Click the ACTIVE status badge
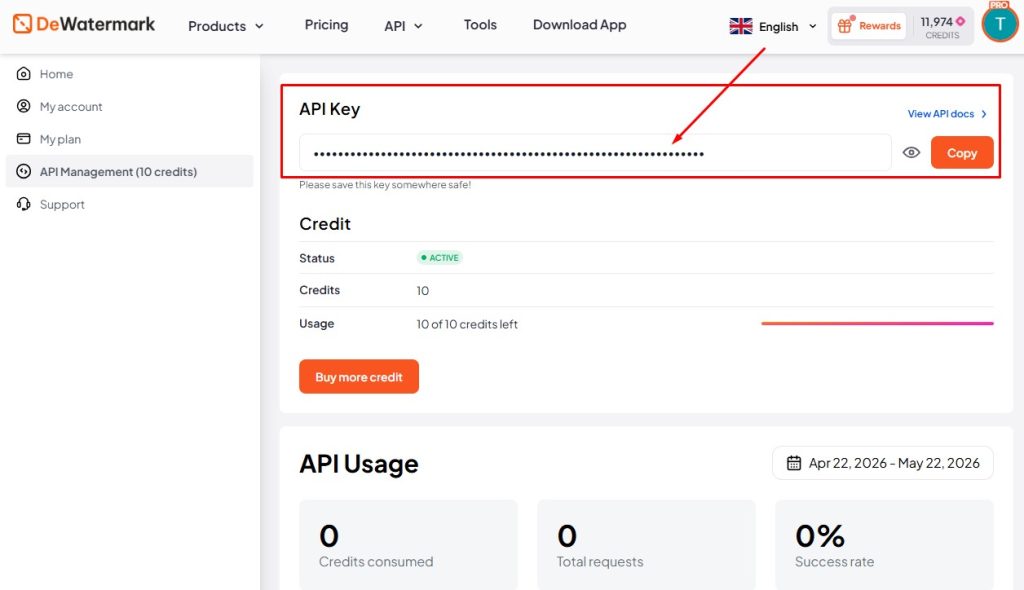This screenshot has height=590, width=1024. tap(440, 257)
